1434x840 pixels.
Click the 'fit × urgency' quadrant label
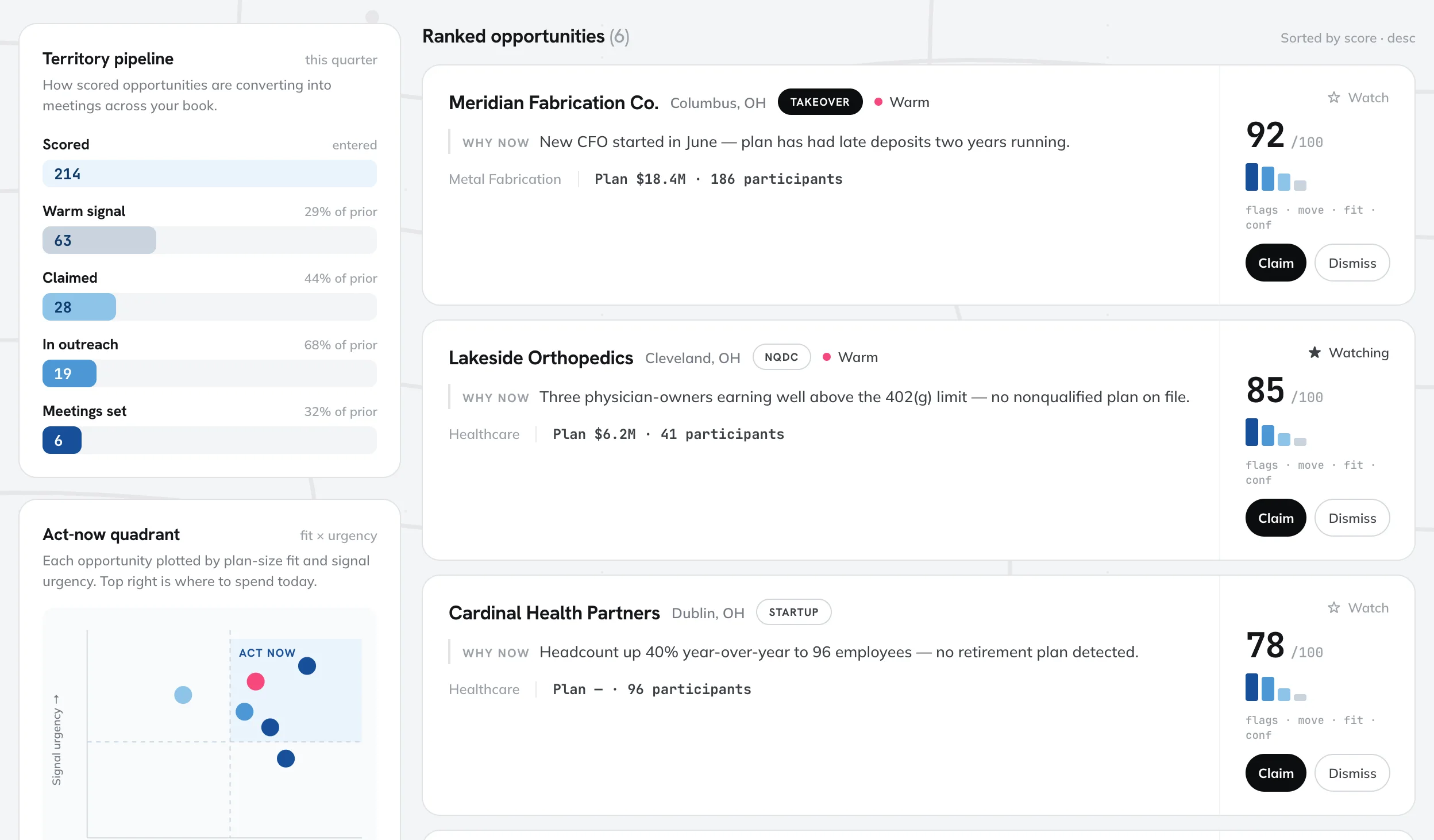coord(338,536)
